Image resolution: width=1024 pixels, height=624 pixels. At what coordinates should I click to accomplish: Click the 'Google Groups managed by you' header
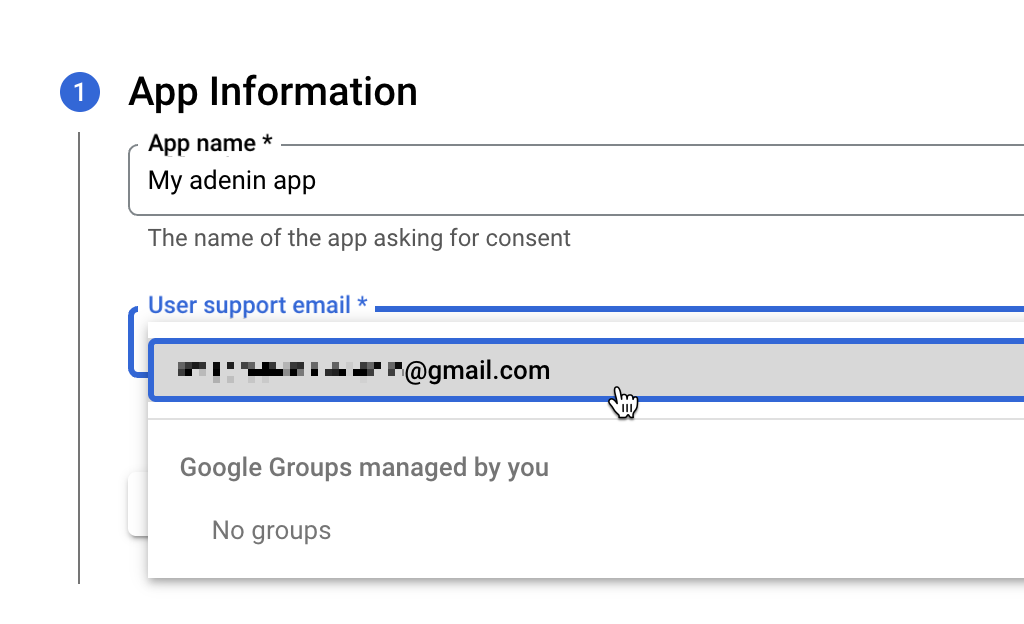(364, 467)
